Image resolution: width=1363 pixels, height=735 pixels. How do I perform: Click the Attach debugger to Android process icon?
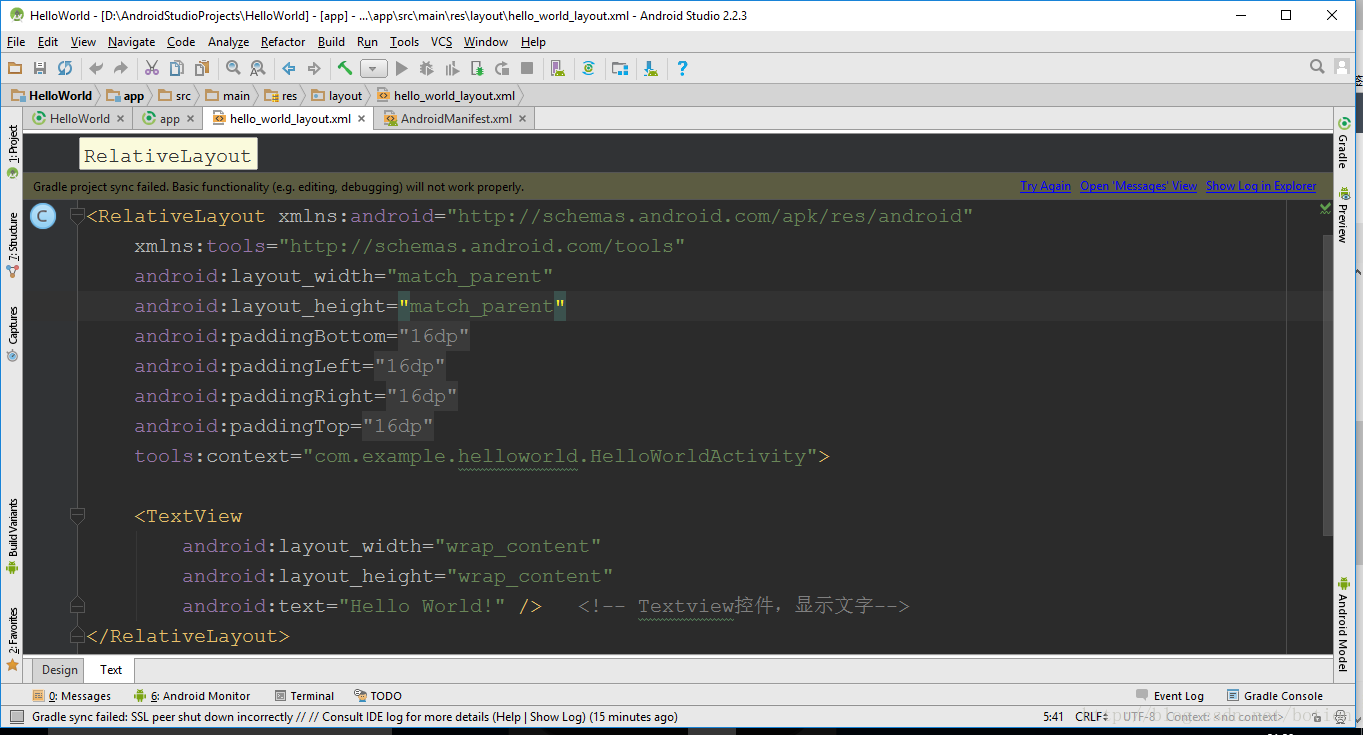pos(477,68)
